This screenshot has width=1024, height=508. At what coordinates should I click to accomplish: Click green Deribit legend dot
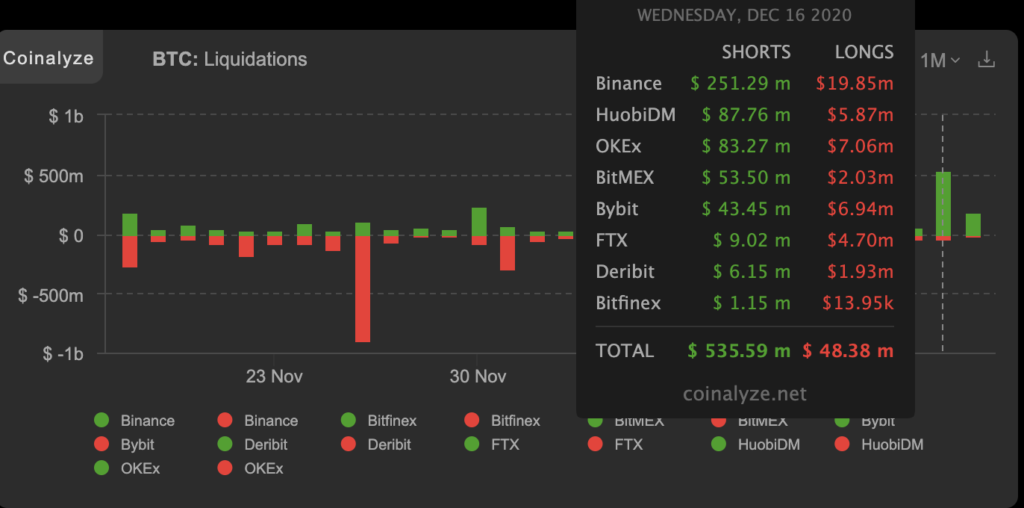[225, 444]
